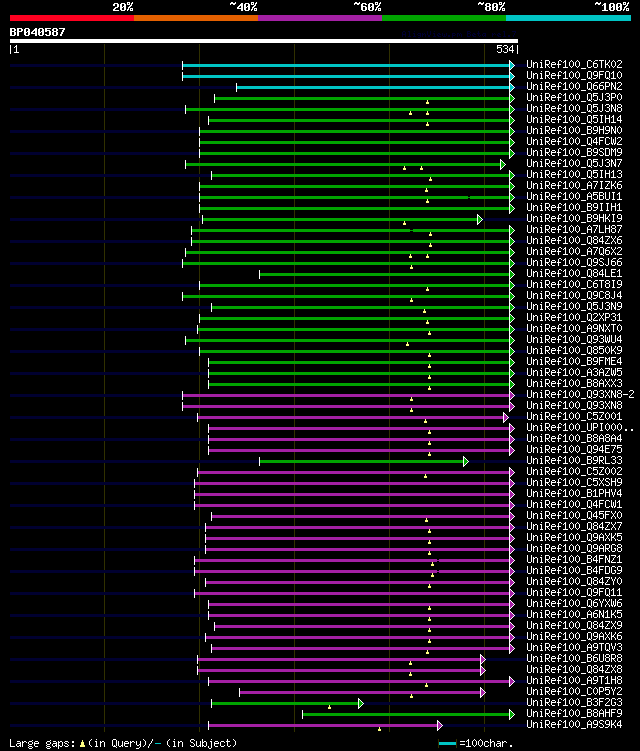Image resolution: width=640 pixels, height=751 pixels.
Task: Open the truncated UniRef100_UPI000.. hit
Action: (580, 428)
